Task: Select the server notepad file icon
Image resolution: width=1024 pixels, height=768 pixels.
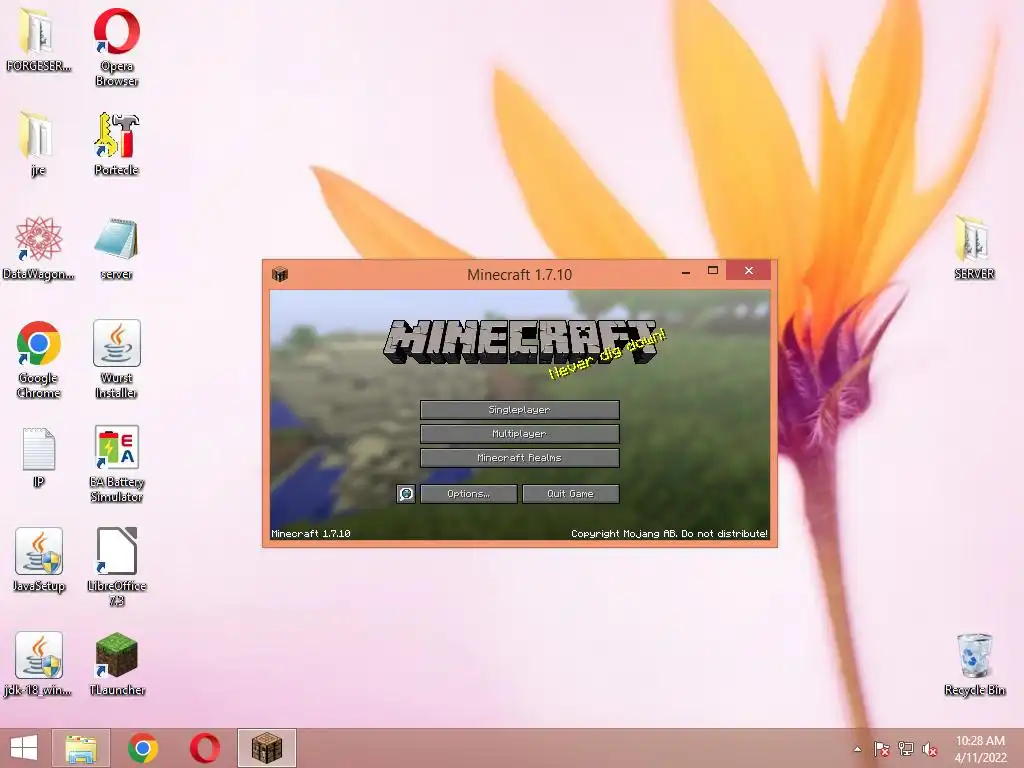Action: point(117,248)
